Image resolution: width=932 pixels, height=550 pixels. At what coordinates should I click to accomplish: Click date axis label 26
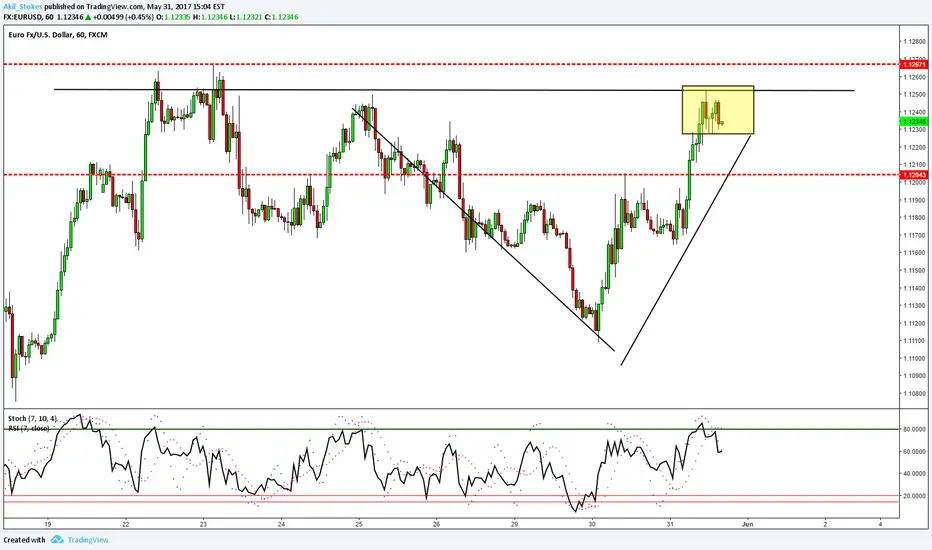click(437, 524)
